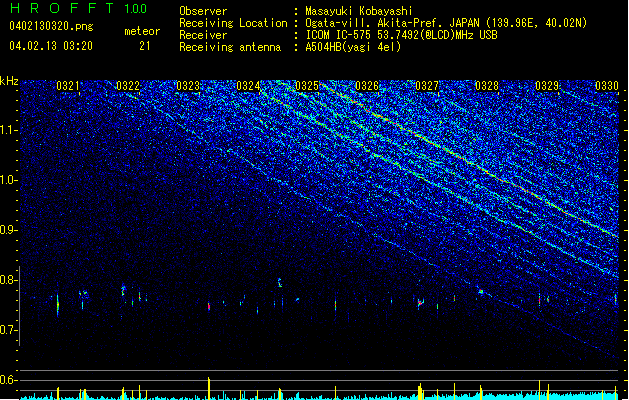Click the 0327 time marker
This screenshot has width=629, height=400.
[427, 85]
